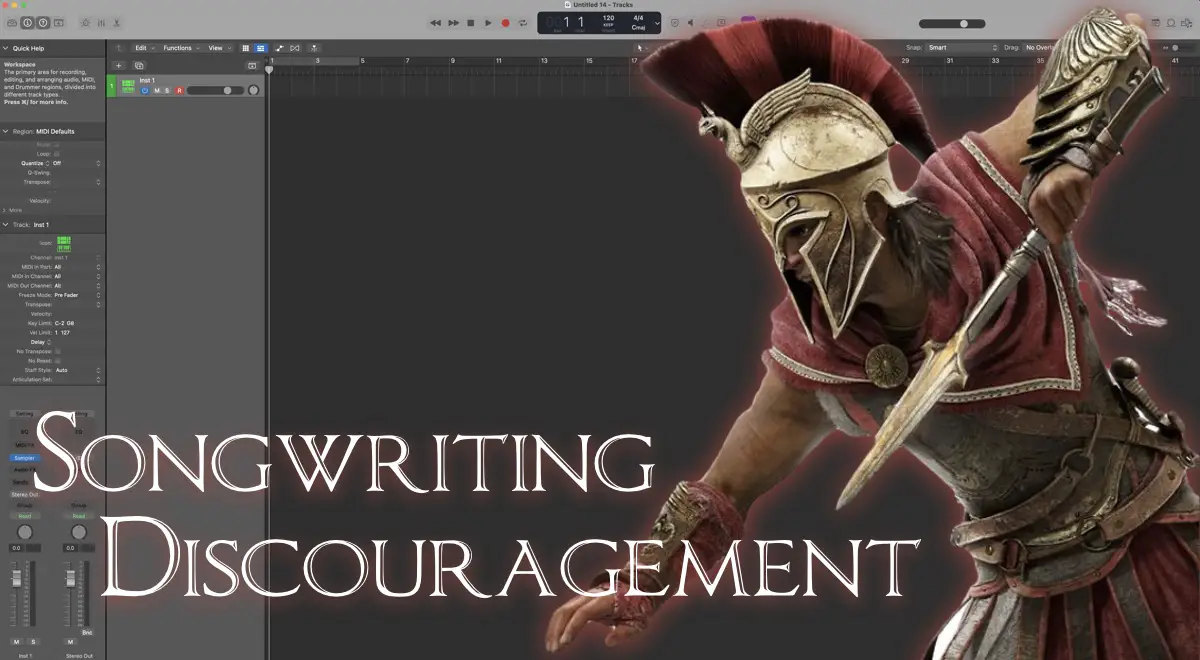Open the Notepad icon at top right

coord(1156,22)
